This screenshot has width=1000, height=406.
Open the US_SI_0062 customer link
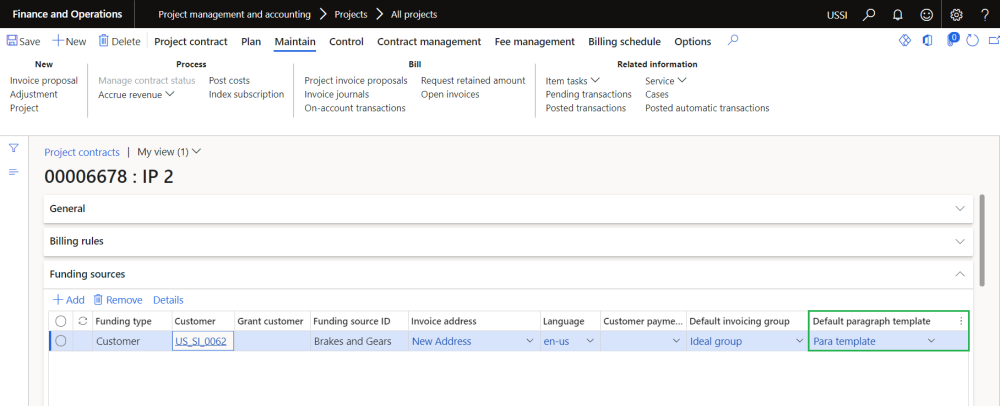coord(201,341)
